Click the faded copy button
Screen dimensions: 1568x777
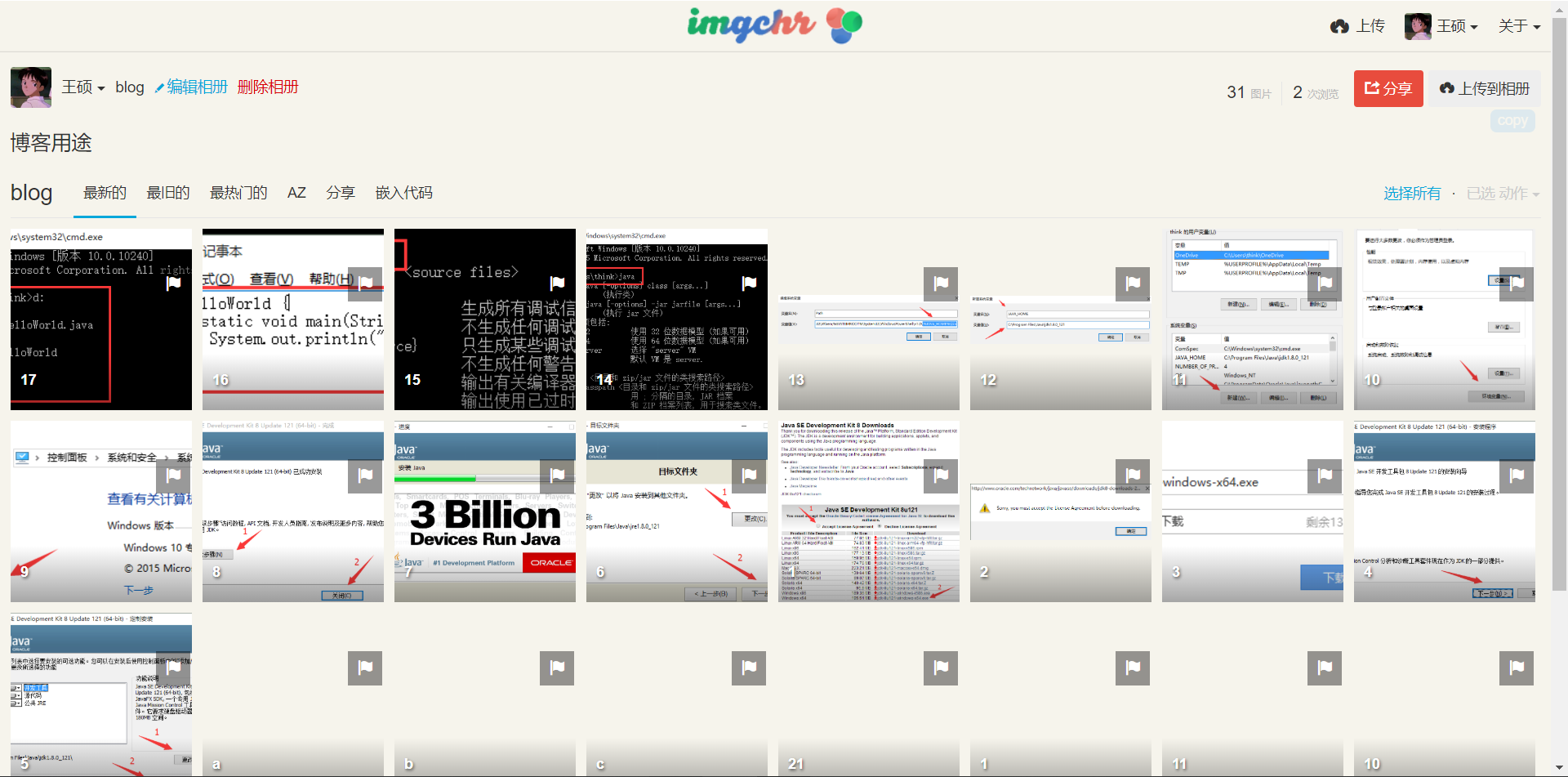[1512, 121]
